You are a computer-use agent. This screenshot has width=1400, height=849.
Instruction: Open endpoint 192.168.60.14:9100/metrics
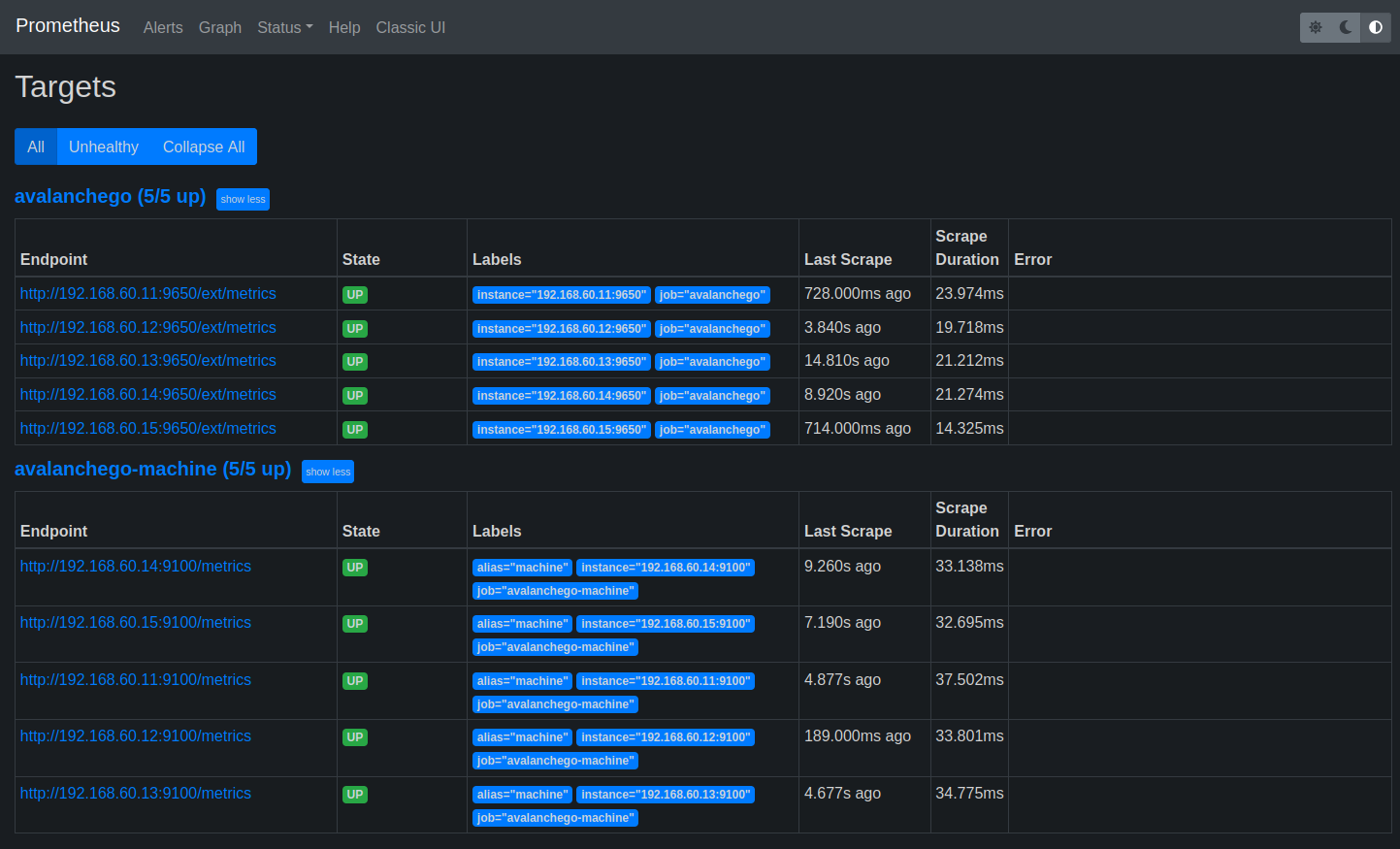(x=136, y=567)
